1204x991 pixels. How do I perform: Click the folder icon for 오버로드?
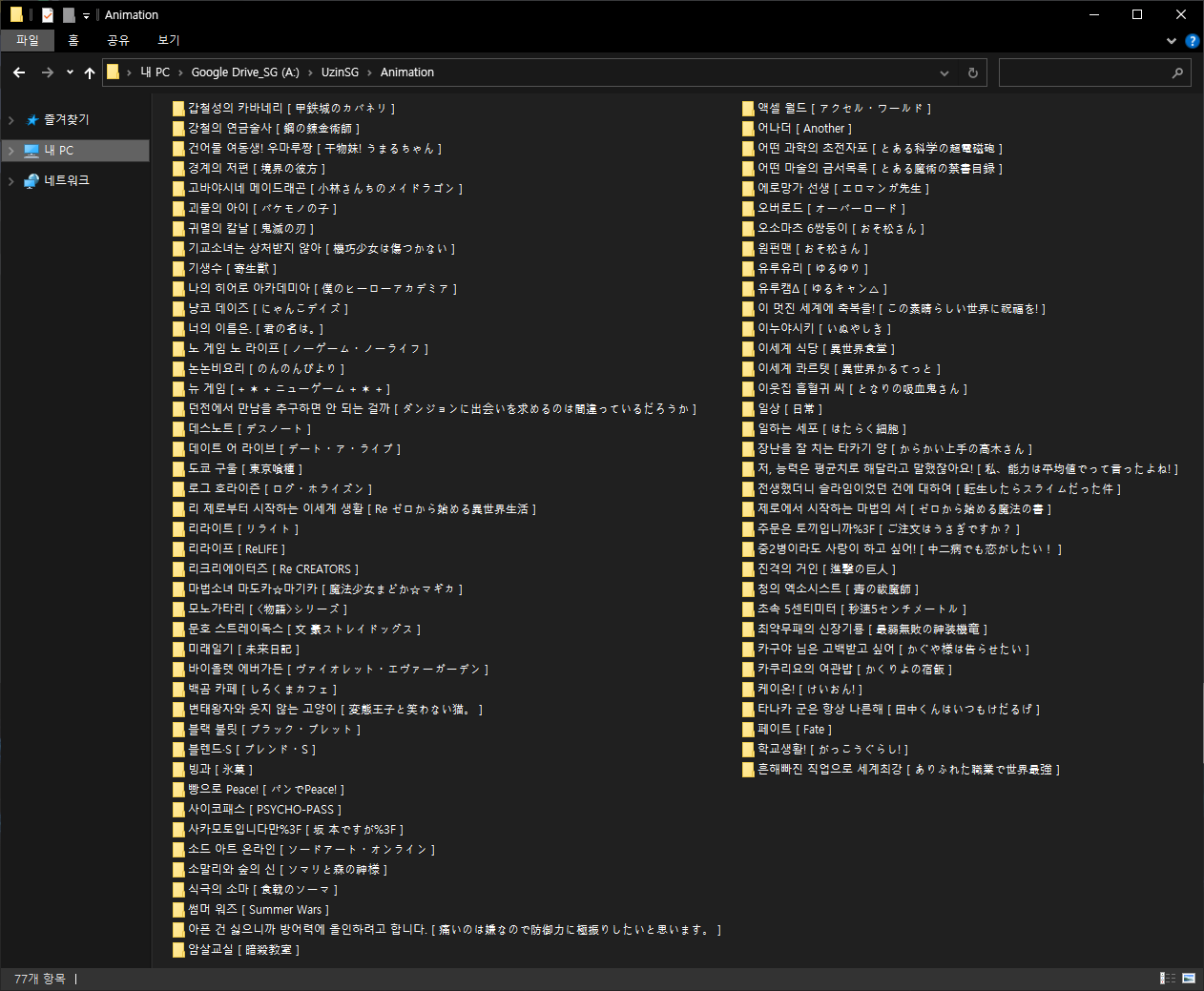(x=748, y=209)
